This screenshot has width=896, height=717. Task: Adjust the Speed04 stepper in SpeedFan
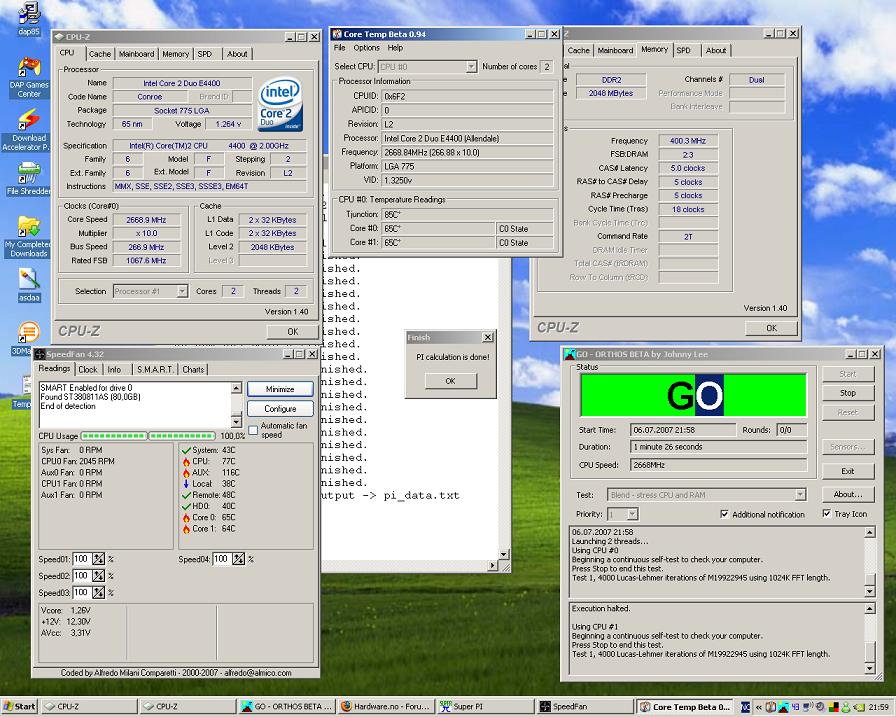click(238, 559)
